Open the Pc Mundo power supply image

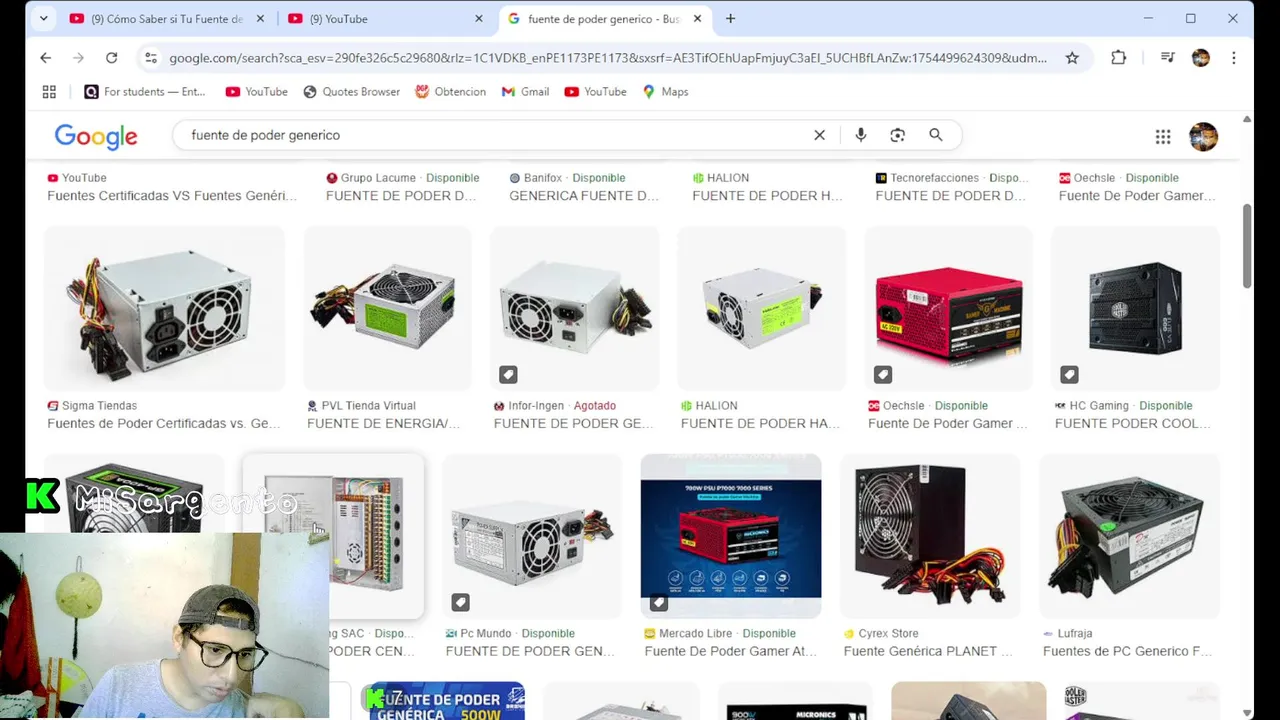532,536
